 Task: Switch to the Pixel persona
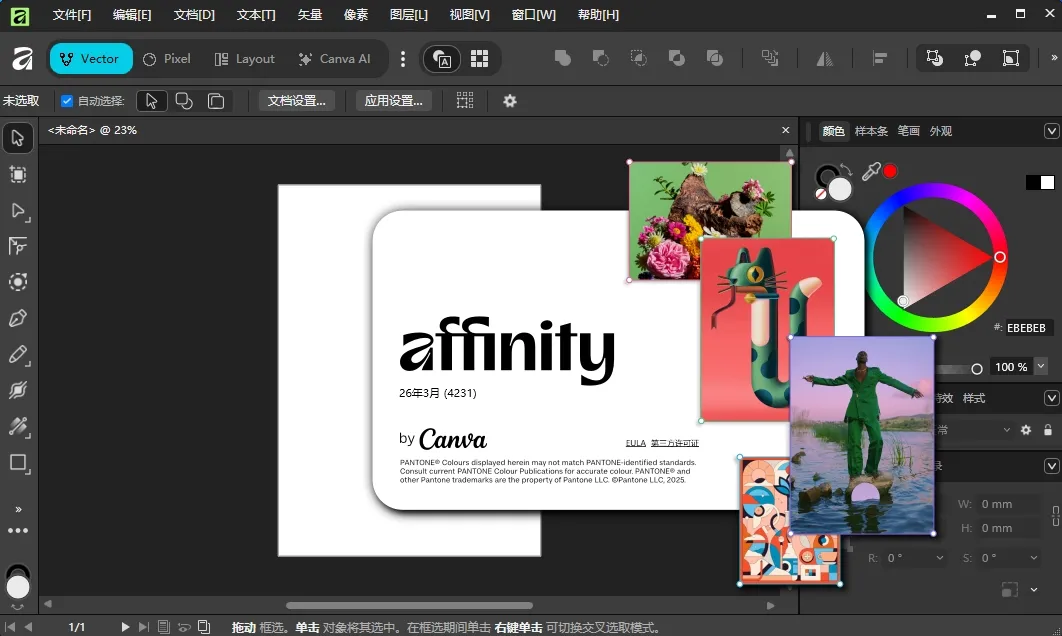pyautogui.click(x=166, y=59)
